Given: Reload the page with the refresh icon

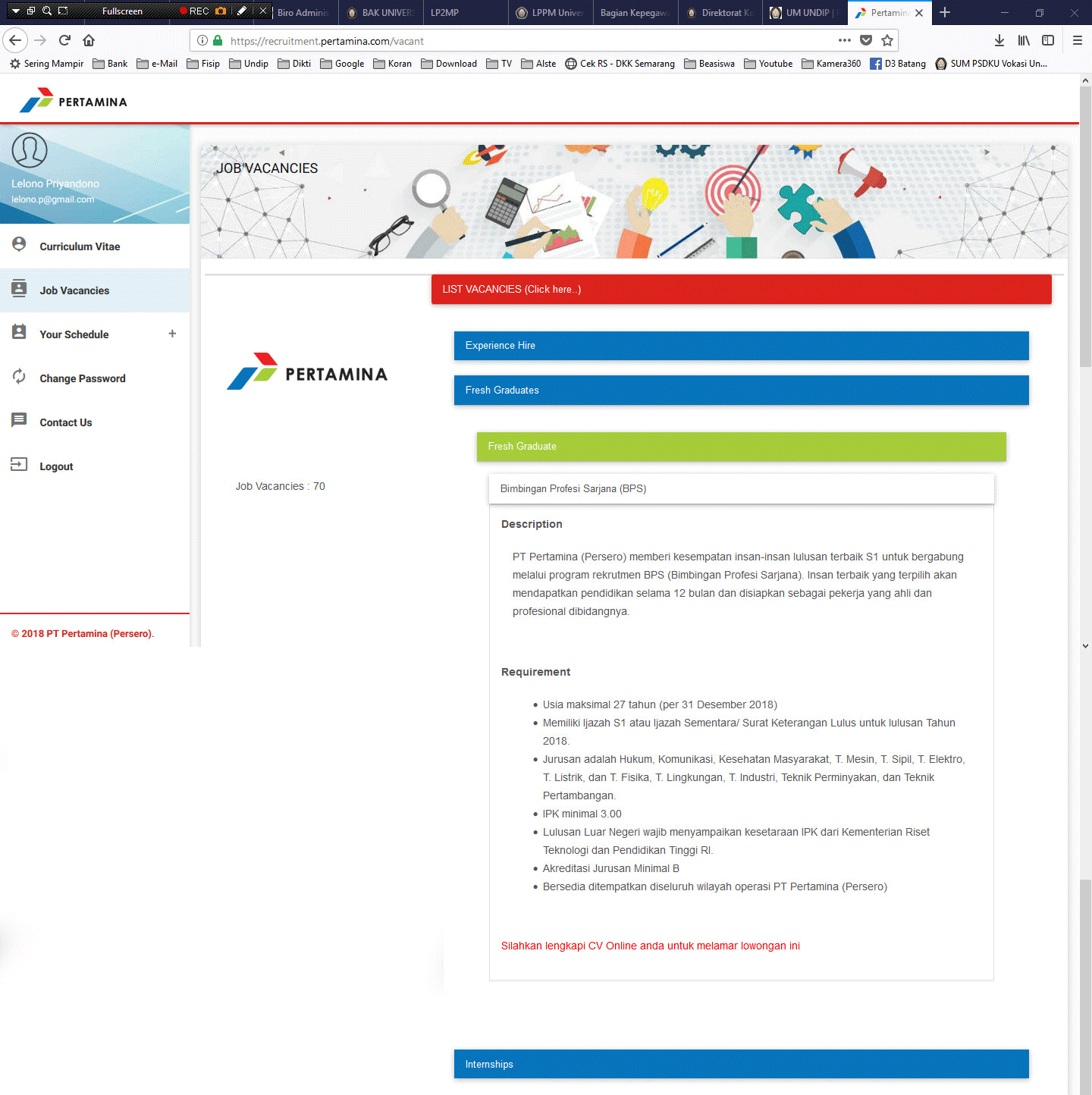Looking at the screenshot, I should (64, 40).
